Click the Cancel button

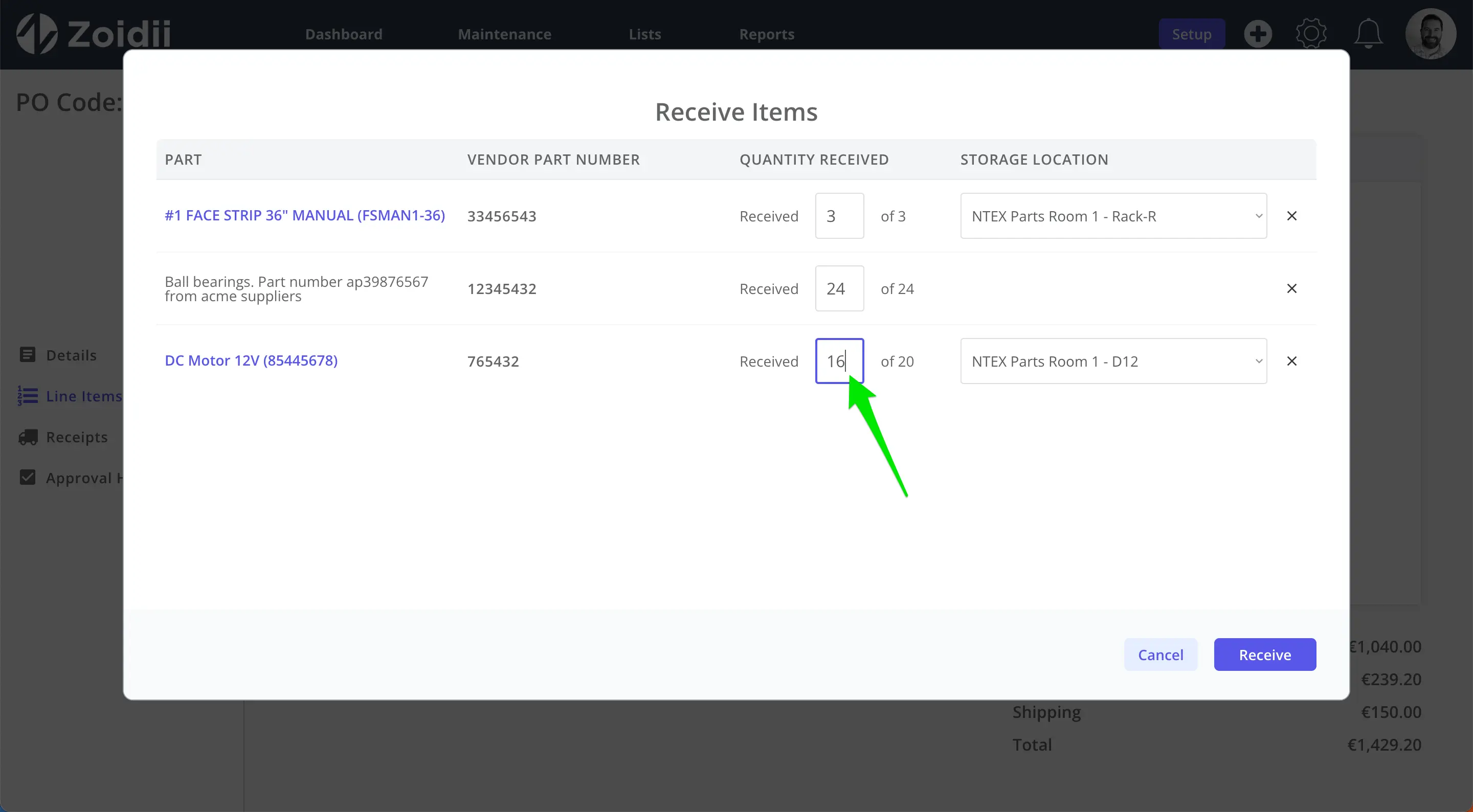point(1160,655)
